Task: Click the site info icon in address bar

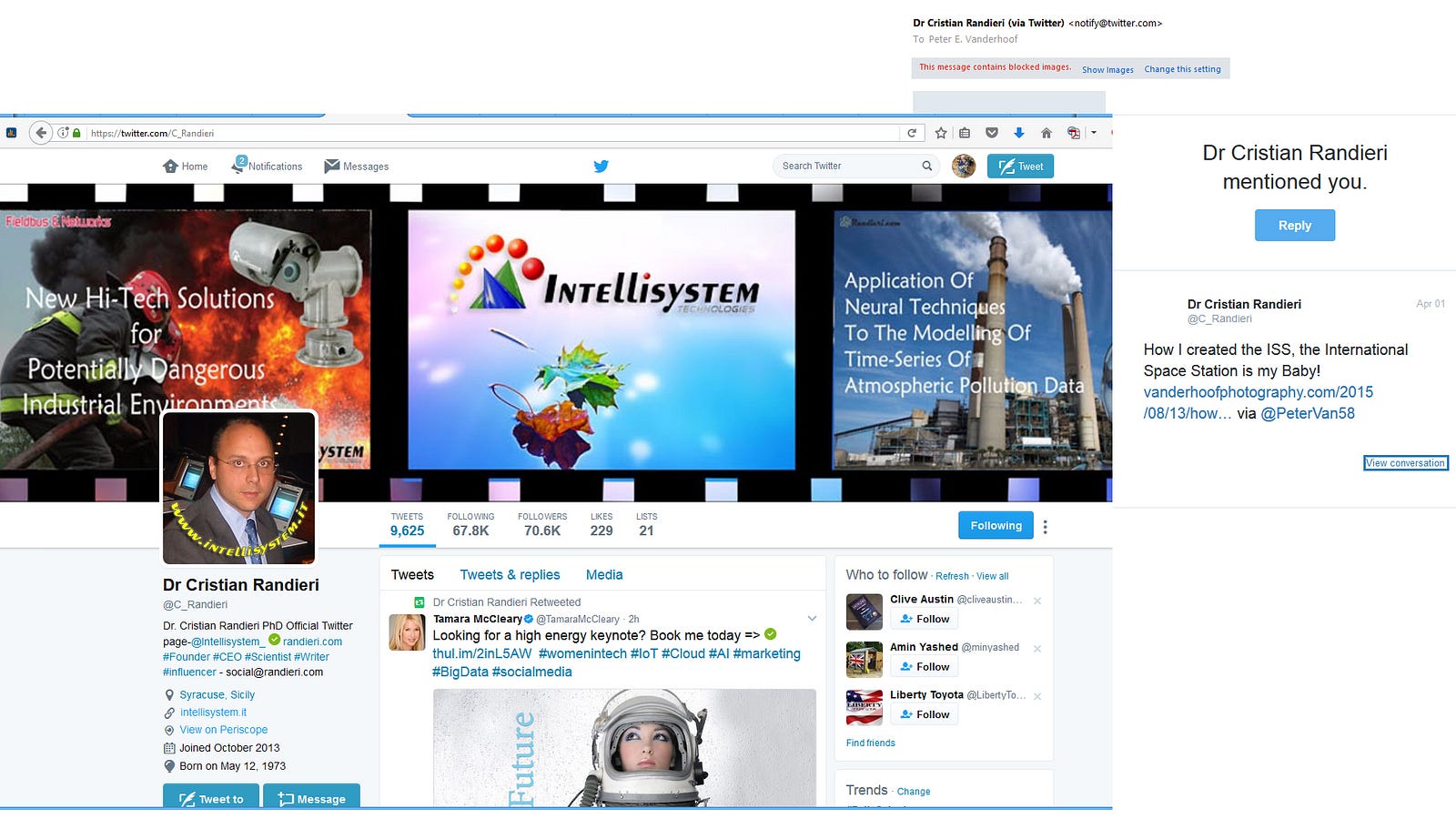Action: 63,133
